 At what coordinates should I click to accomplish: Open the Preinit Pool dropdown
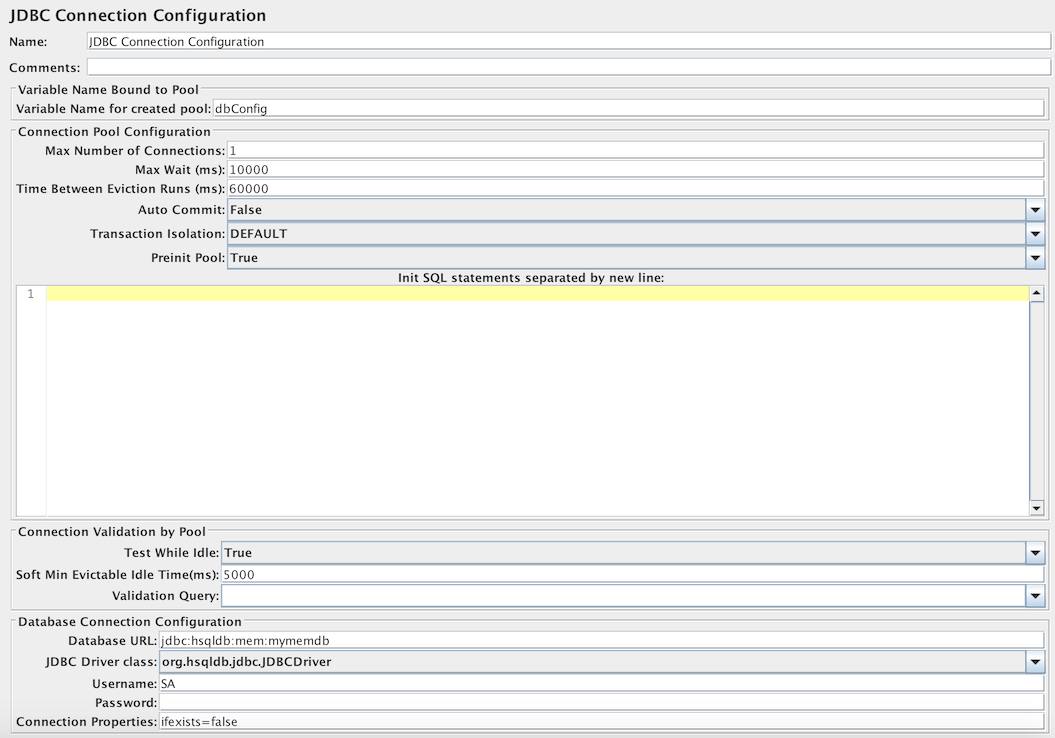[636, 258]
